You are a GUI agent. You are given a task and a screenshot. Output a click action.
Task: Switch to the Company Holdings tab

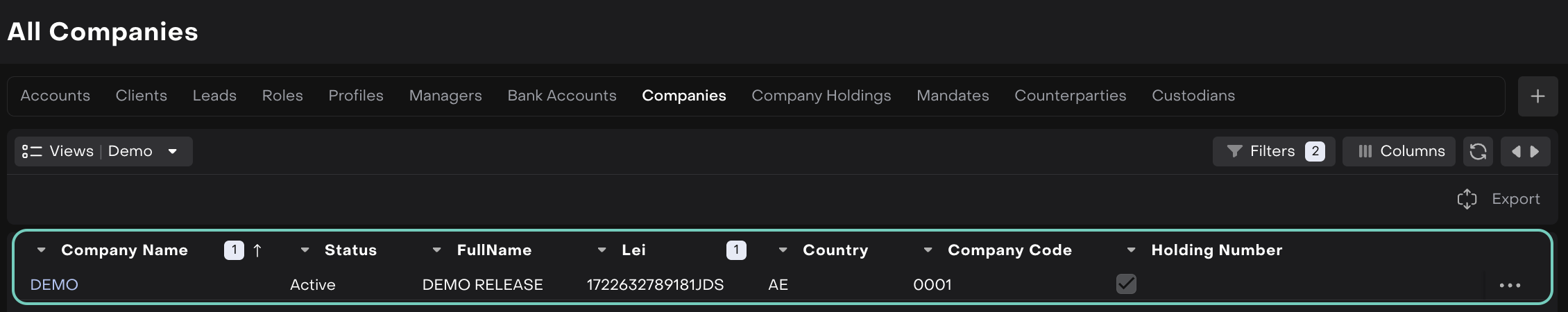click(x=821, y=96)
